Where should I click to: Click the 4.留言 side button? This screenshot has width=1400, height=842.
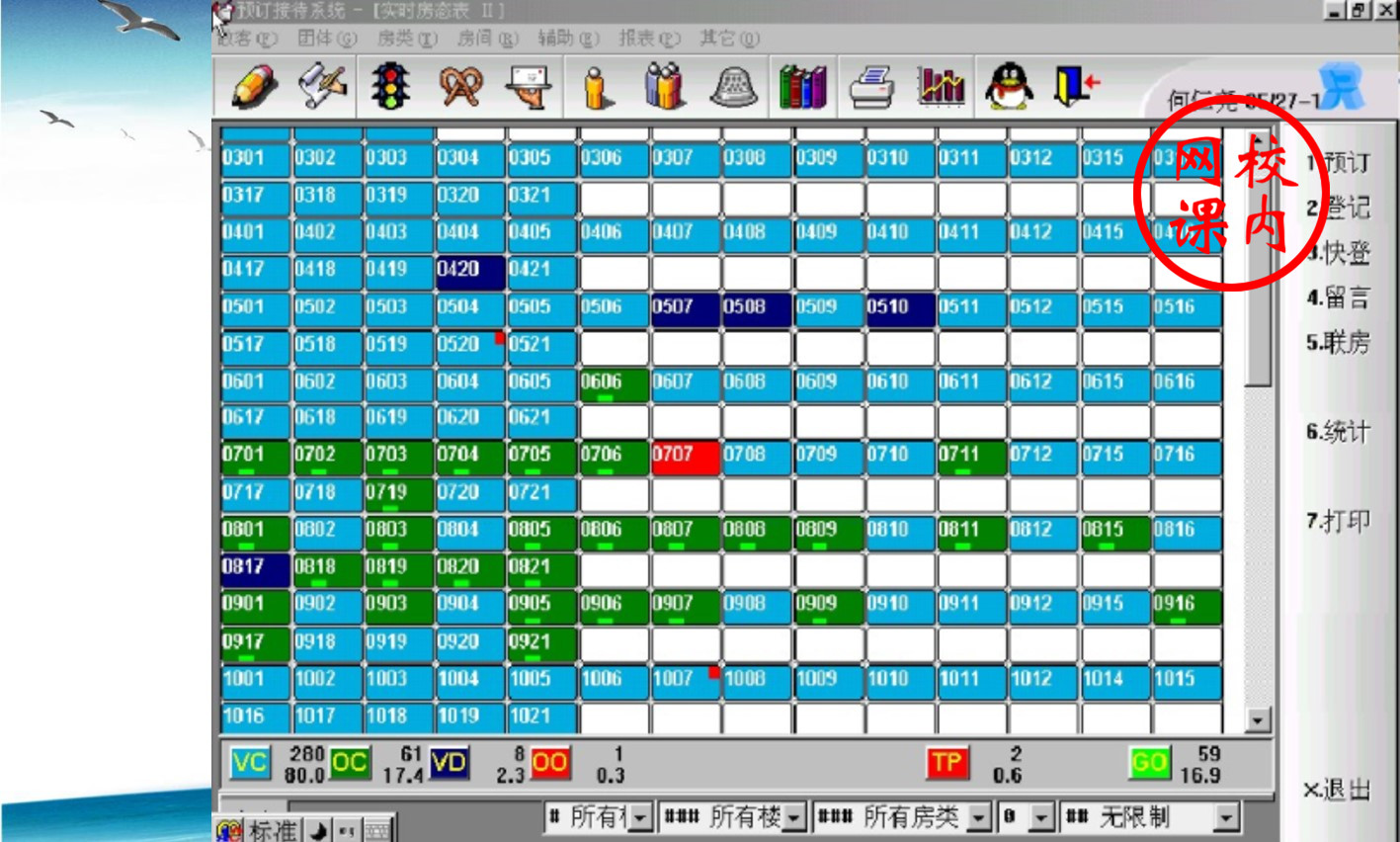pyautogui.click(x=1338, y=297)
